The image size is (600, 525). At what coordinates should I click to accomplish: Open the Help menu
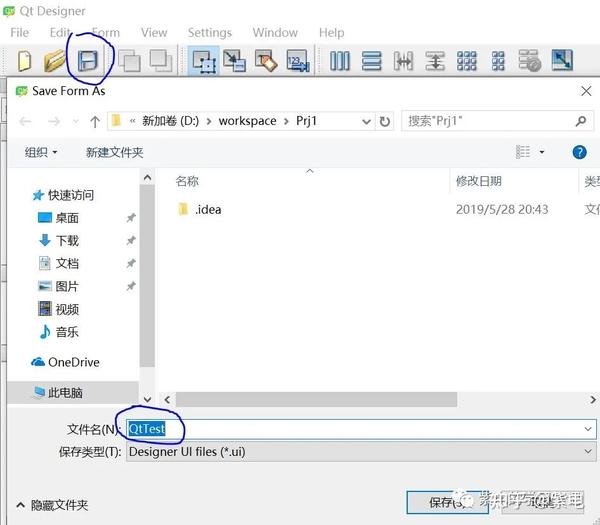click(x=331, y=33)
